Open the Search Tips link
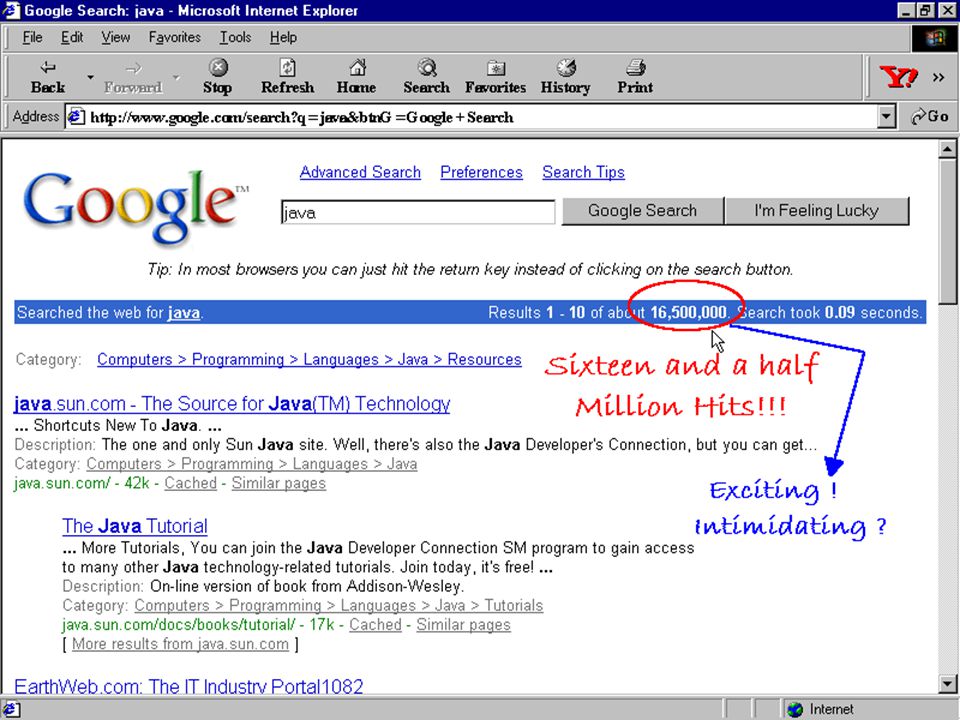 point(583,173)
